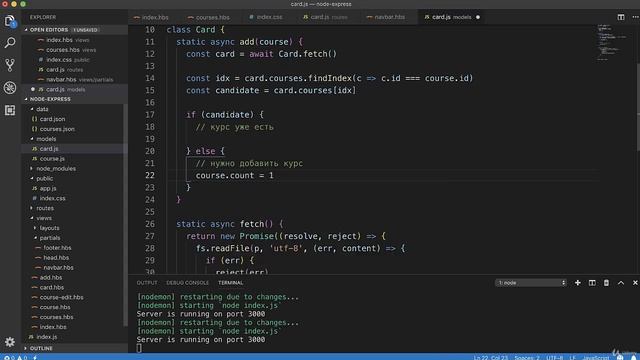Select index.hbs in Open Editors list
640x360 pixels.
point(74,40)
